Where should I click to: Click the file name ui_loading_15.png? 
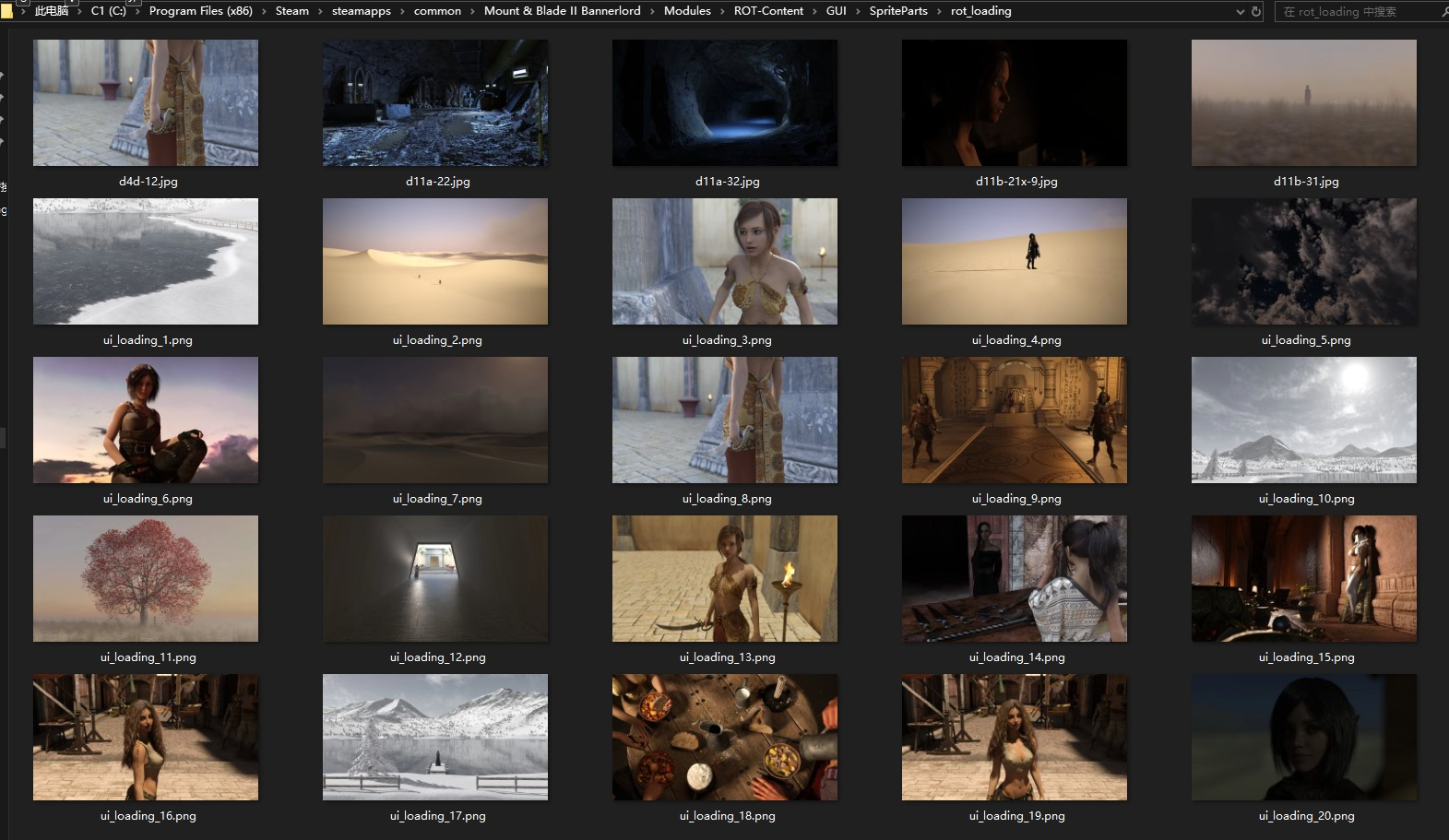[1306, 657]
